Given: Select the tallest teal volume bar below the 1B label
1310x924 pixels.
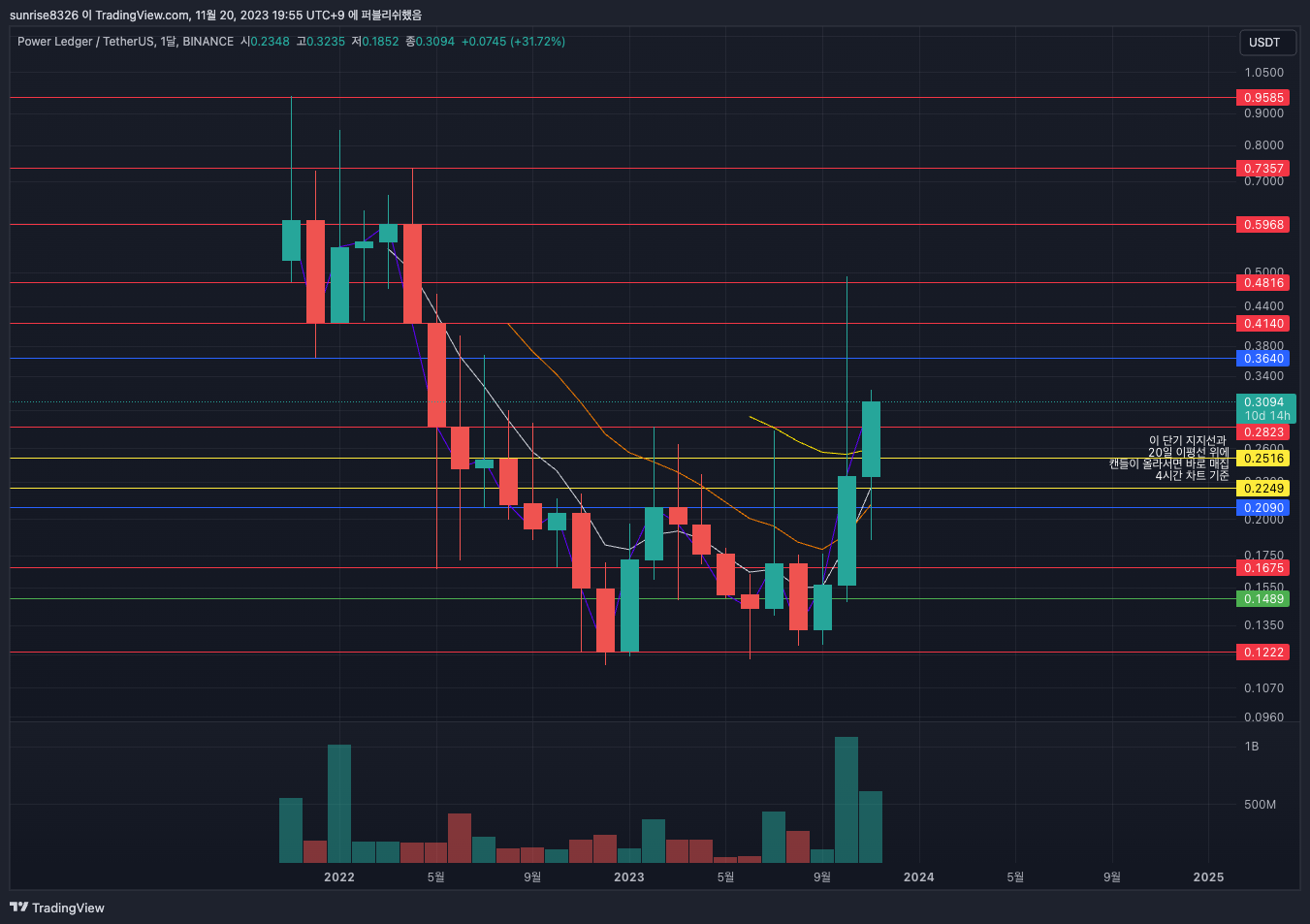Looking at the screenshot, I should 847,800.
